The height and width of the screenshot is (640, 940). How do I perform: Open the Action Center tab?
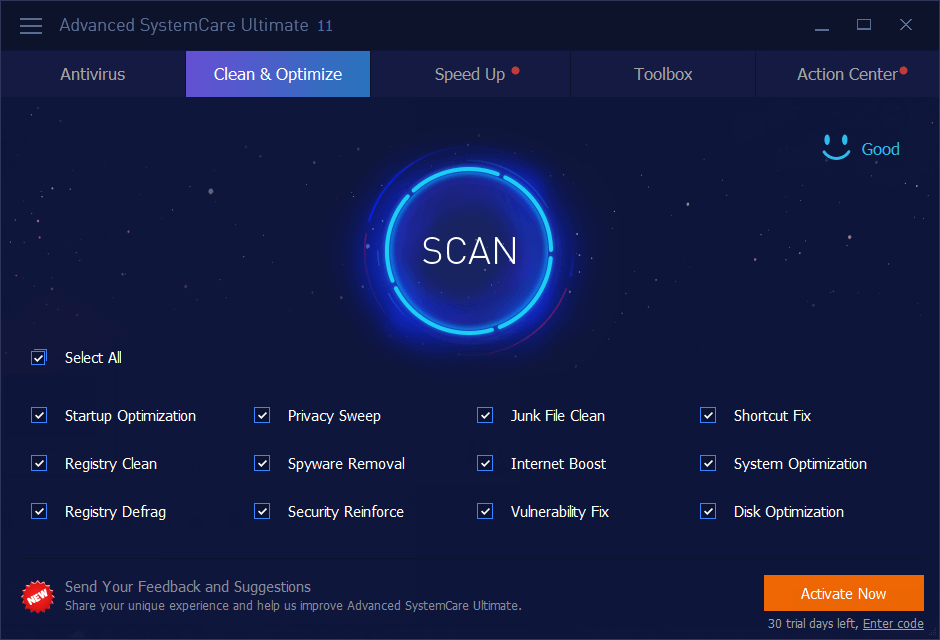pos(847,74)
